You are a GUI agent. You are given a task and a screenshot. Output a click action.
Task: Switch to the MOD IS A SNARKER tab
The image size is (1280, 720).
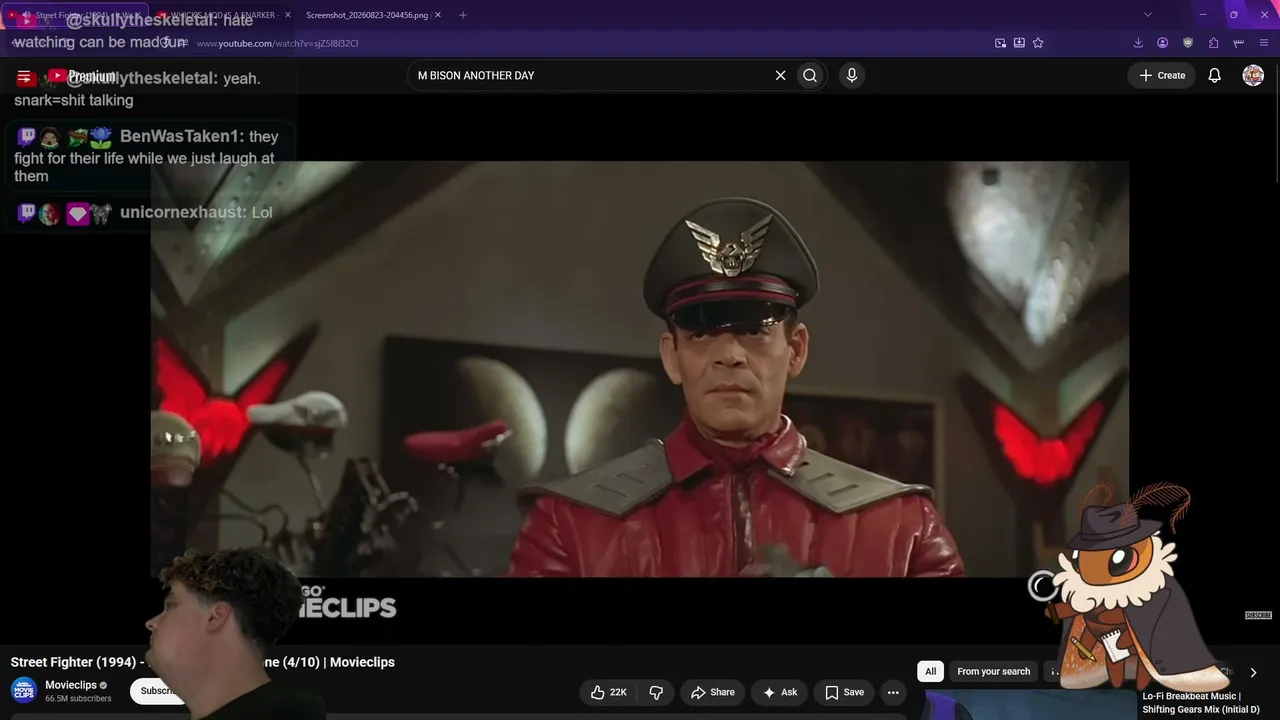(x=223, y=15)
